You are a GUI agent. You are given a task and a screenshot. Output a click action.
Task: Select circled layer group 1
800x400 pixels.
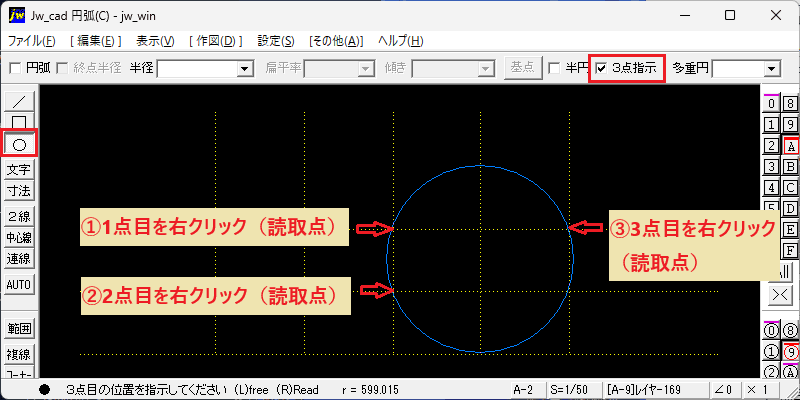coord(771,352)
